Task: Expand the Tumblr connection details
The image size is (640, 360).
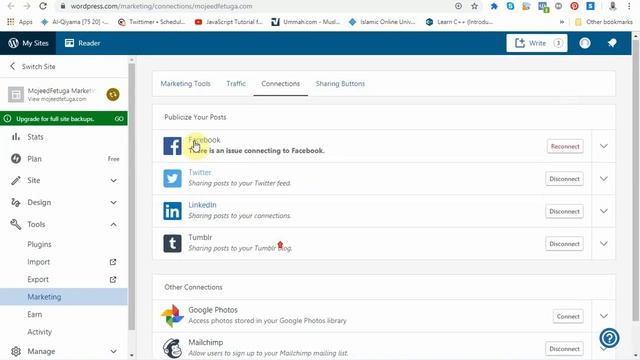Action: click(604, 244)
